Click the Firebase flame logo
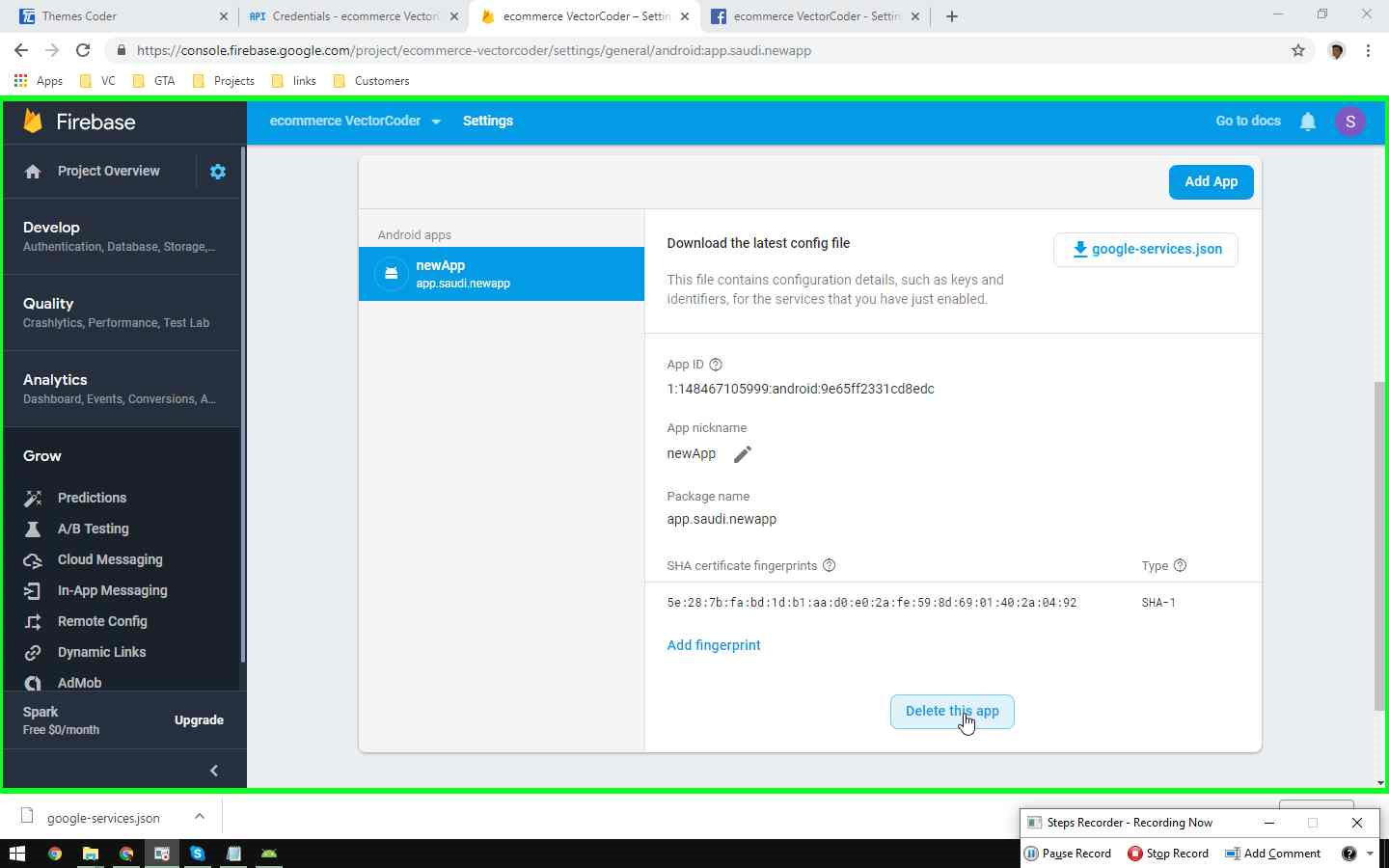 [33, 122]
